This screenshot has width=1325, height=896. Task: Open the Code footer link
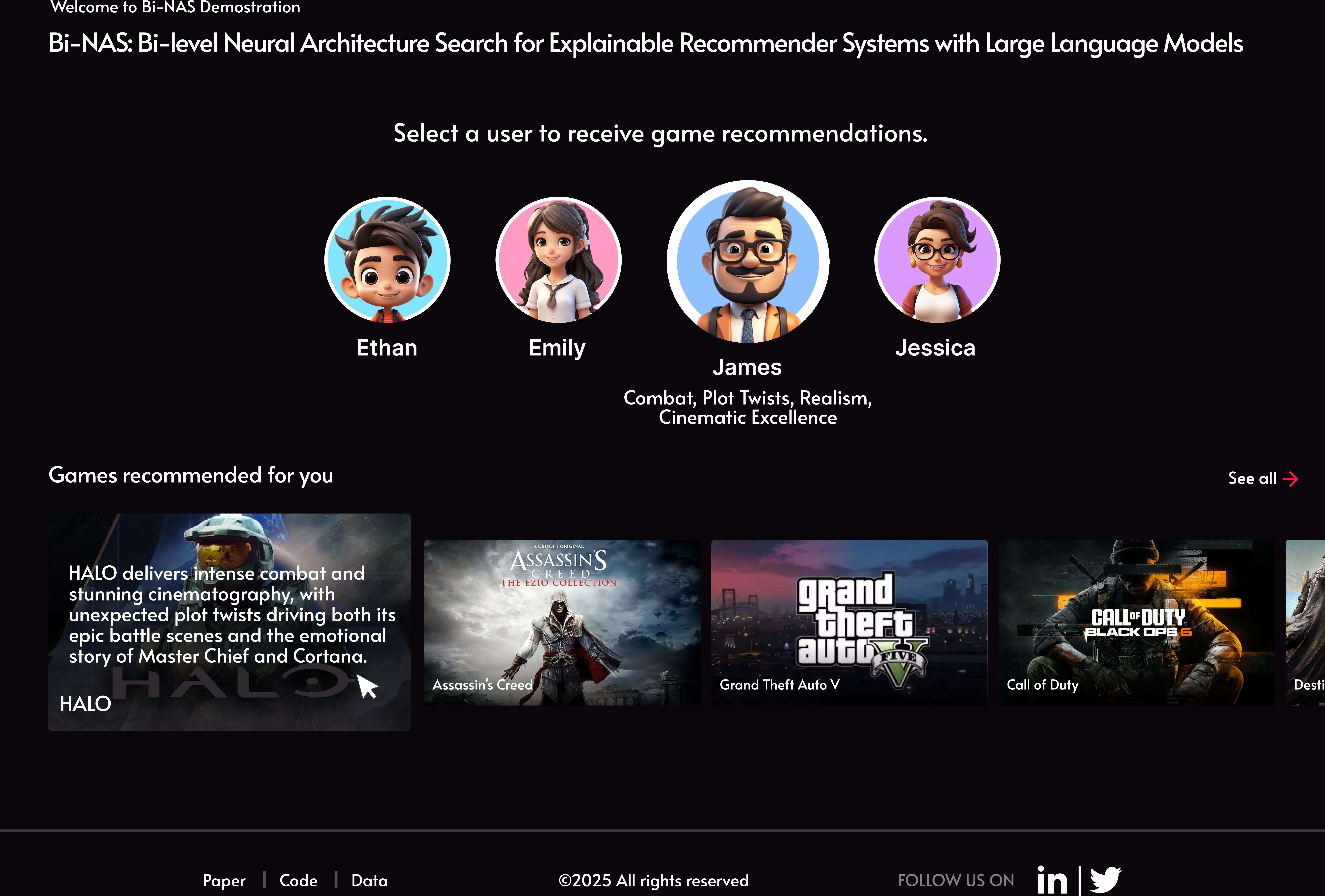(x=298, y=881)
